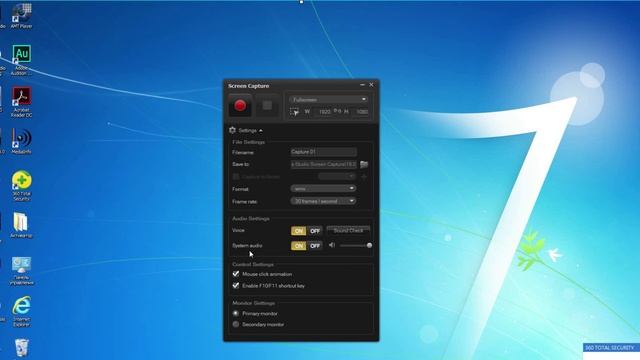The width and height of the screenshot is (640, 360).
Task: Close the Screen Capture window
Action: pyautogui.click(x=371, y=85)
